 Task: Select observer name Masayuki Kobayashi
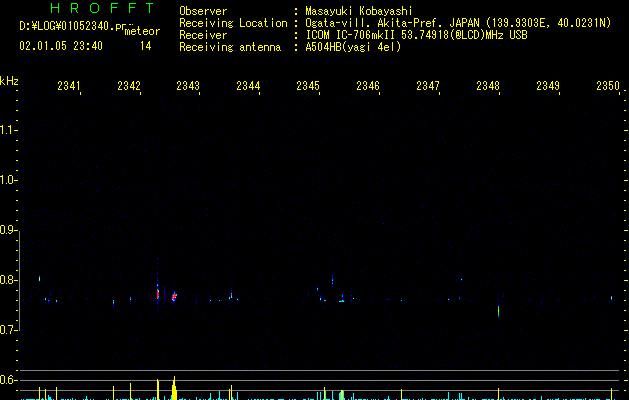coord(359,11)
